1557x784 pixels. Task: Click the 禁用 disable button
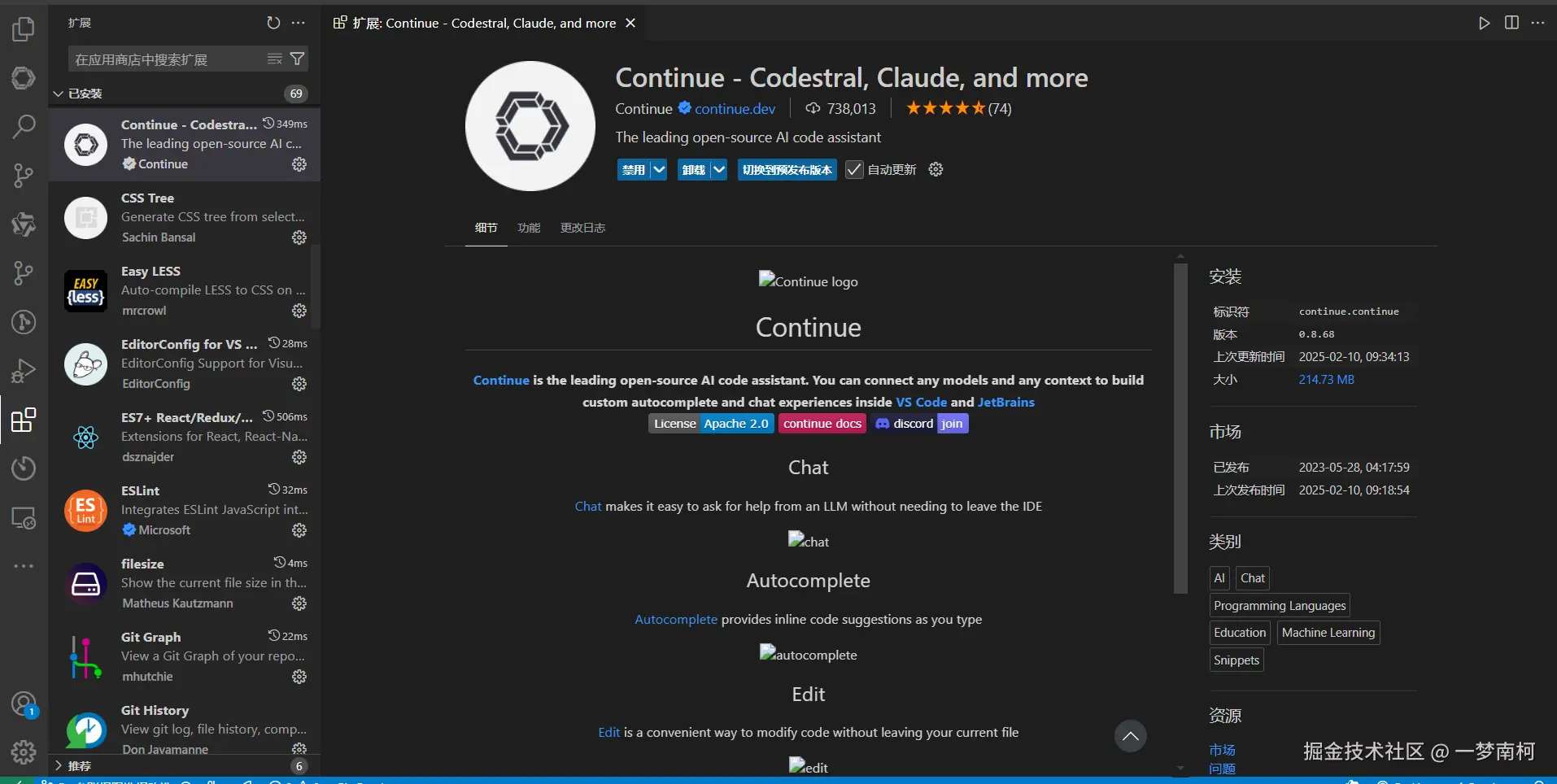(634, 170)
